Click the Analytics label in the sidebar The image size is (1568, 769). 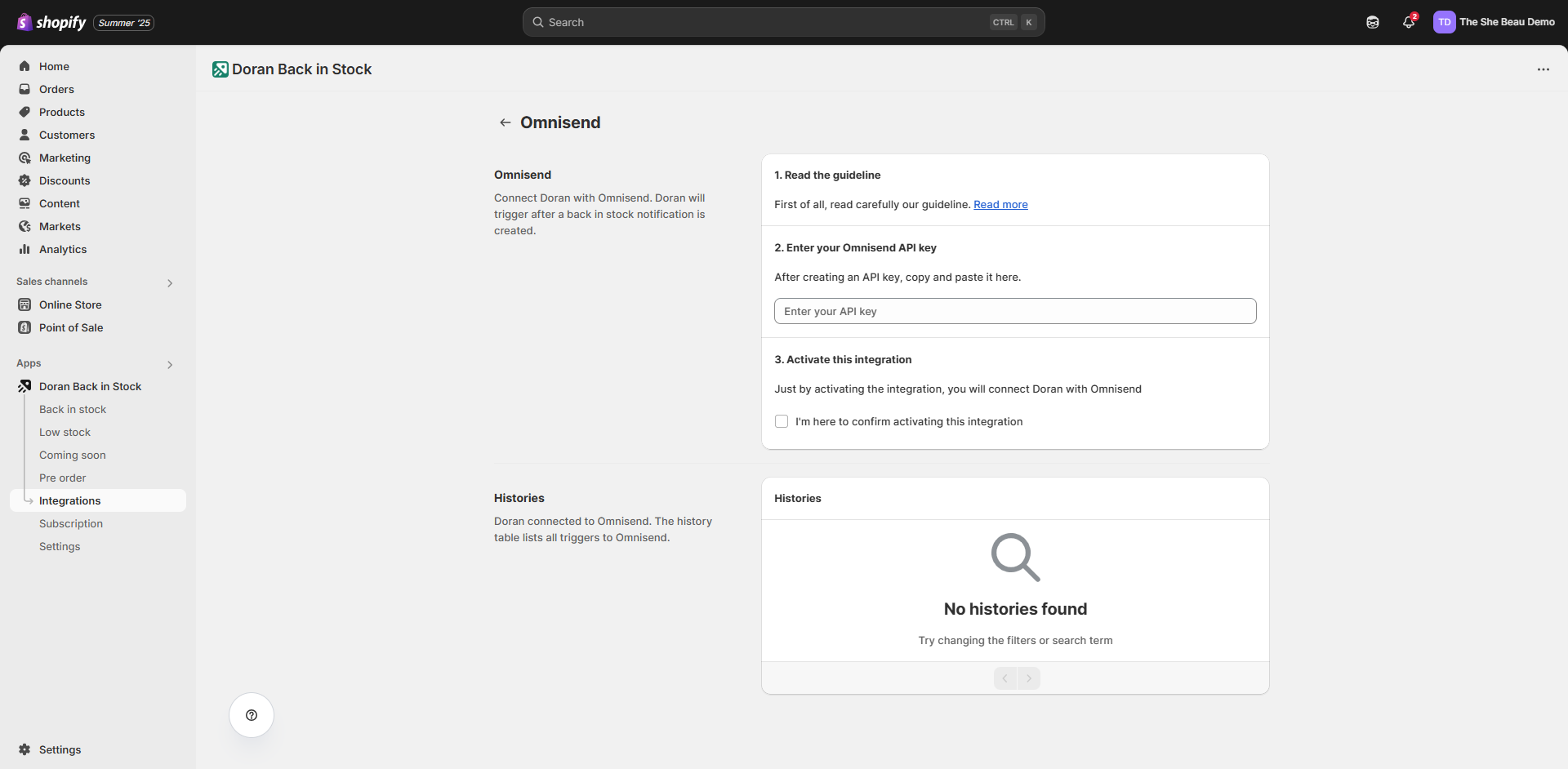point(63,249)
